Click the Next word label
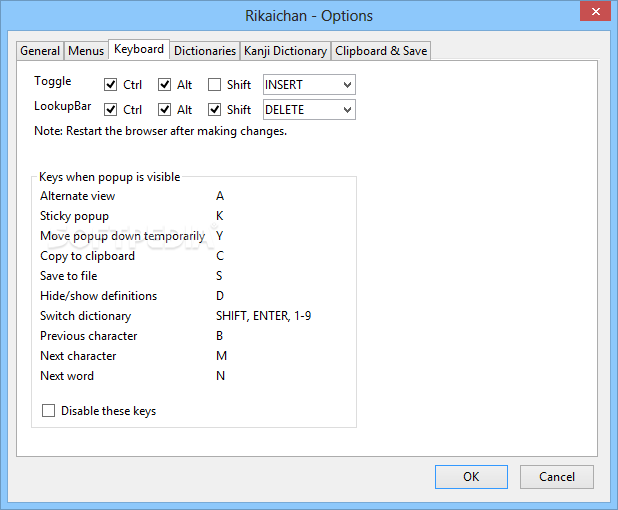This screenshot has height=510, width=618. click(67, 376)
